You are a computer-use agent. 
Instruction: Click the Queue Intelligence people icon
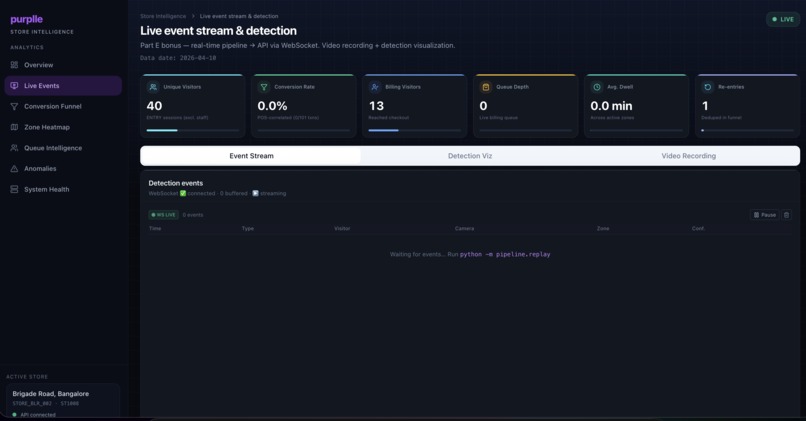coord(14,148)
